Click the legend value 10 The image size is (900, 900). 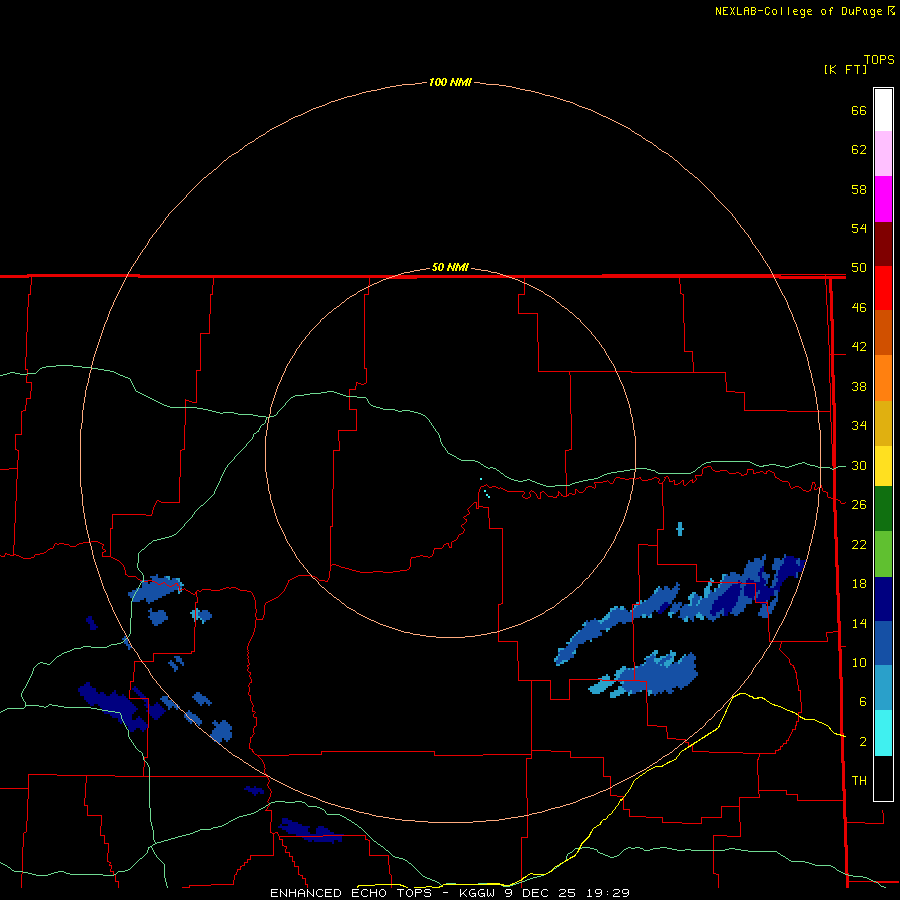point(859,662)
